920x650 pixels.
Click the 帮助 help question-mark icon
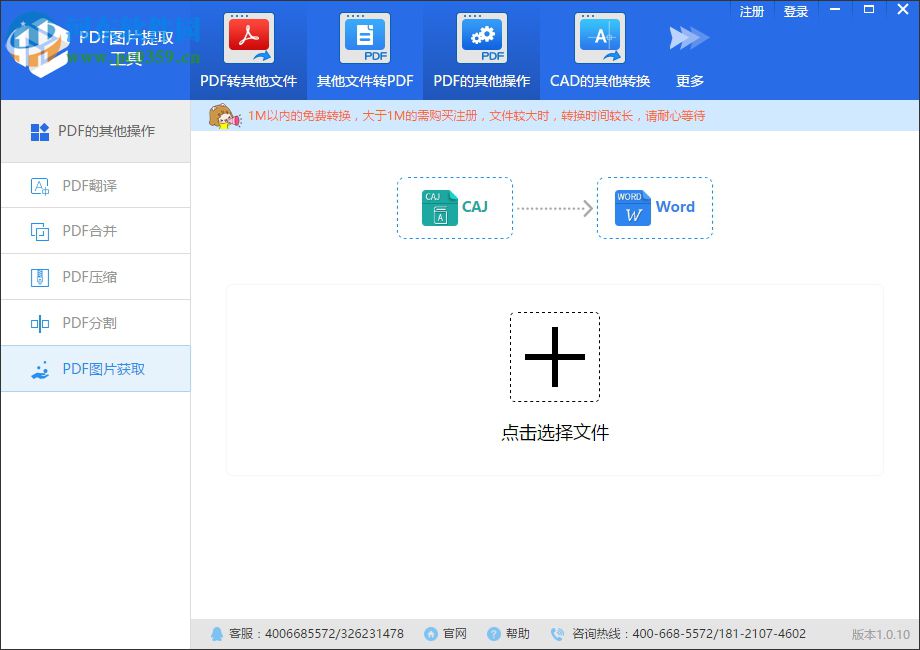[x=493, y=633]
